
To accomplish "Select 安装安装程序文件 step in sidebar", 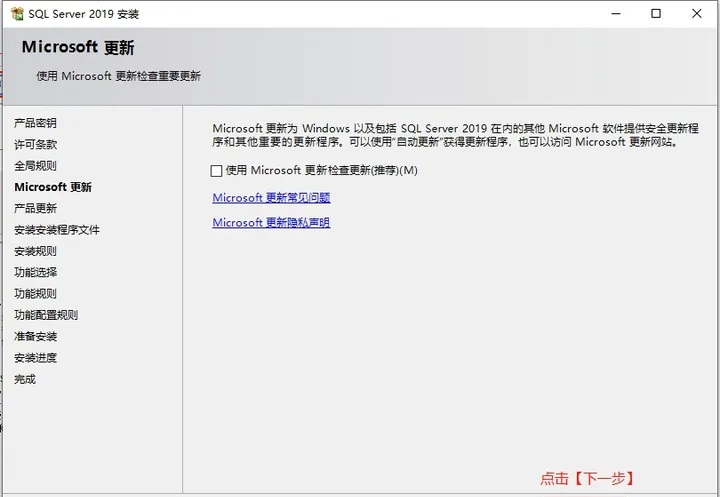I will [57, 230].
